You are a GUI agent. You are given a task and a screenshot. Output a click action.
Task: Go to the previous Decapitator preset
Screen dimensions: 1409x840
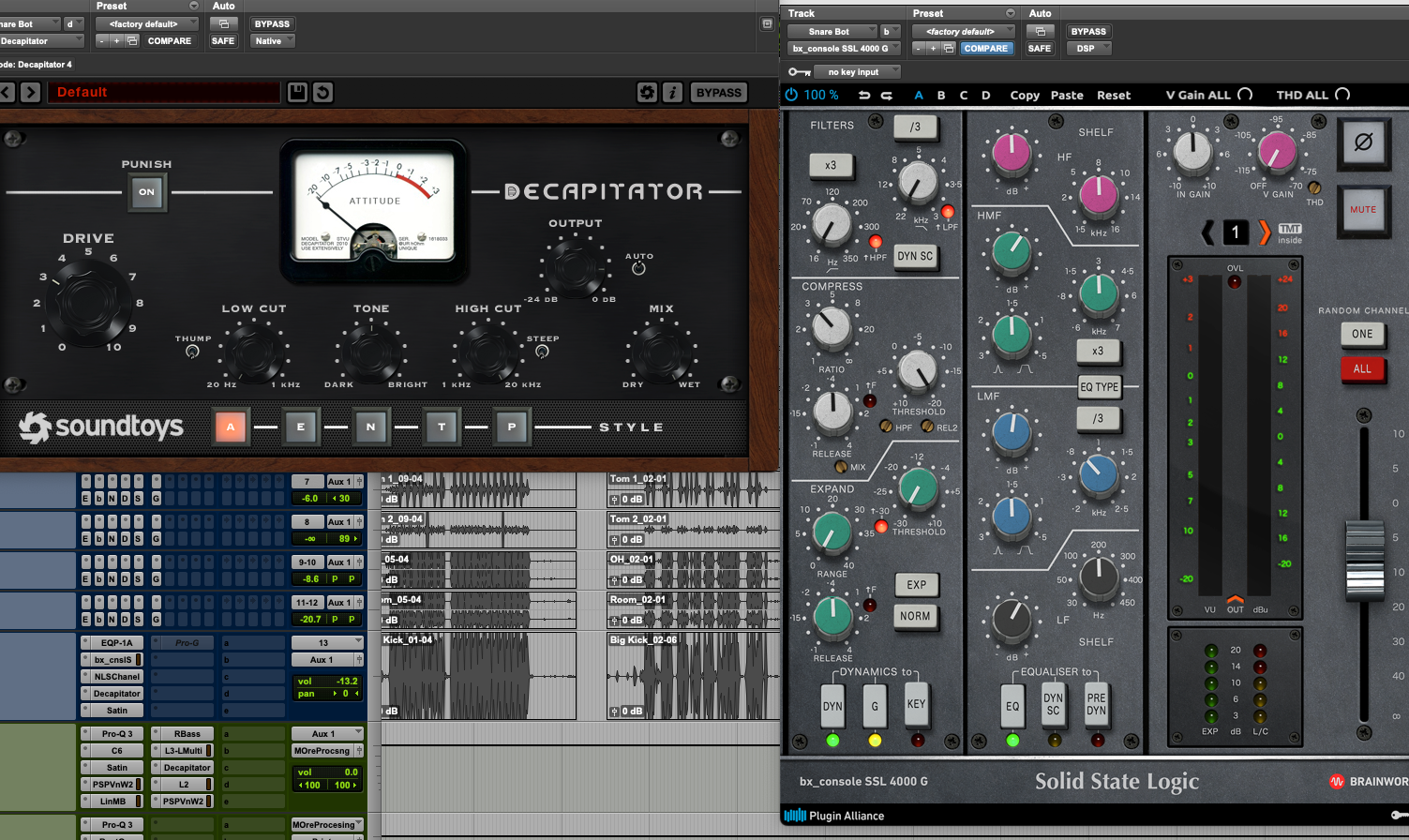(x=7, y=92)
